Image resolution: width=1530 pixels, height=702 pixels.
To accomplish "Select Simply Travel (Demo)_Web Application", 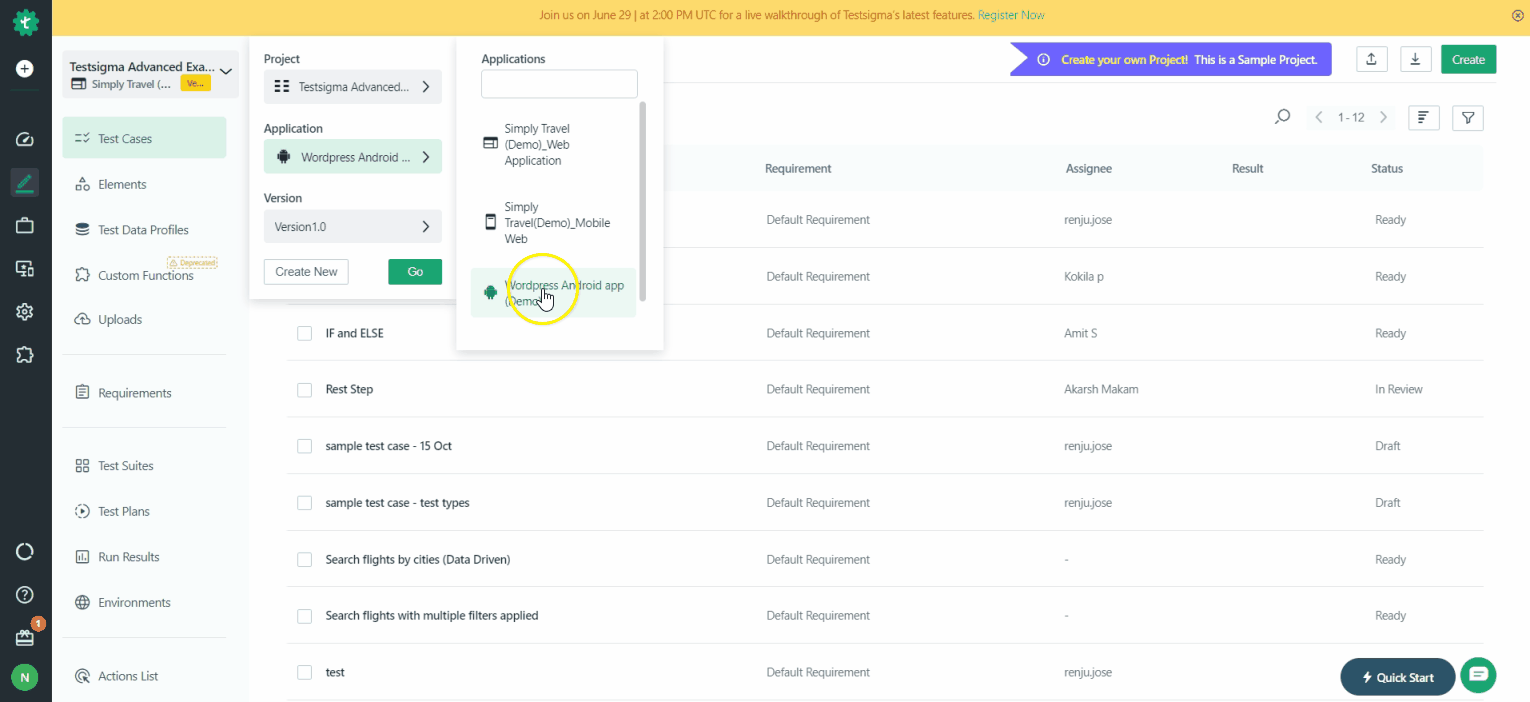I will [x=553, y=144].
